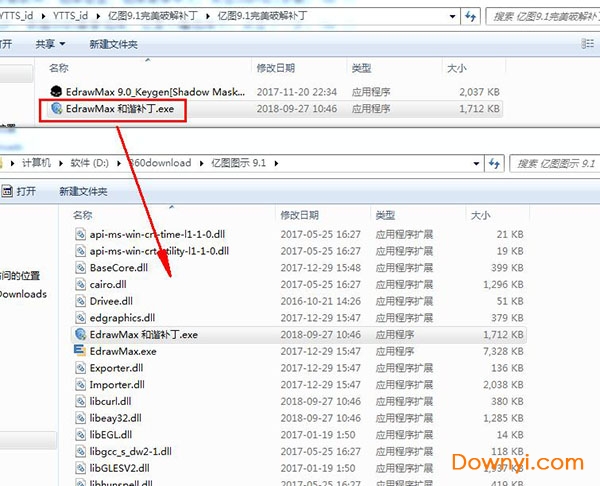Select the BaseCore.dll file name
Screen dimensions: 600x486
click(x=119, y=267)
